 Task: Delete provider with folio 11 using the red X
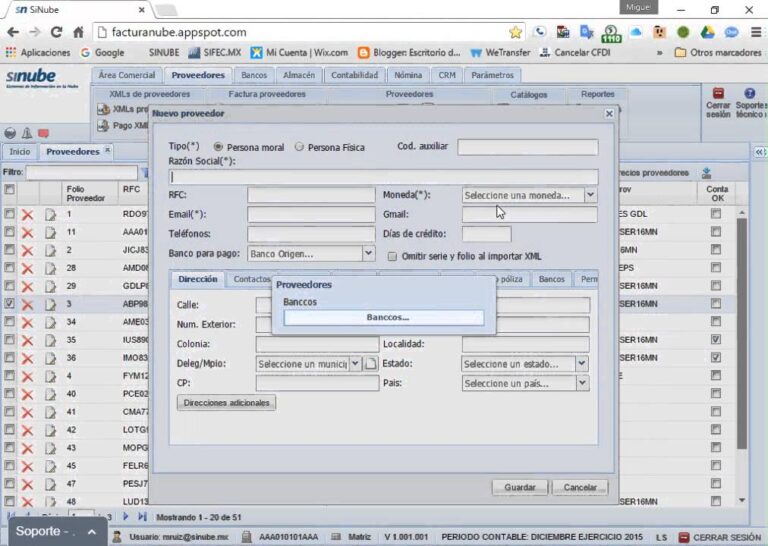point(28,232)
